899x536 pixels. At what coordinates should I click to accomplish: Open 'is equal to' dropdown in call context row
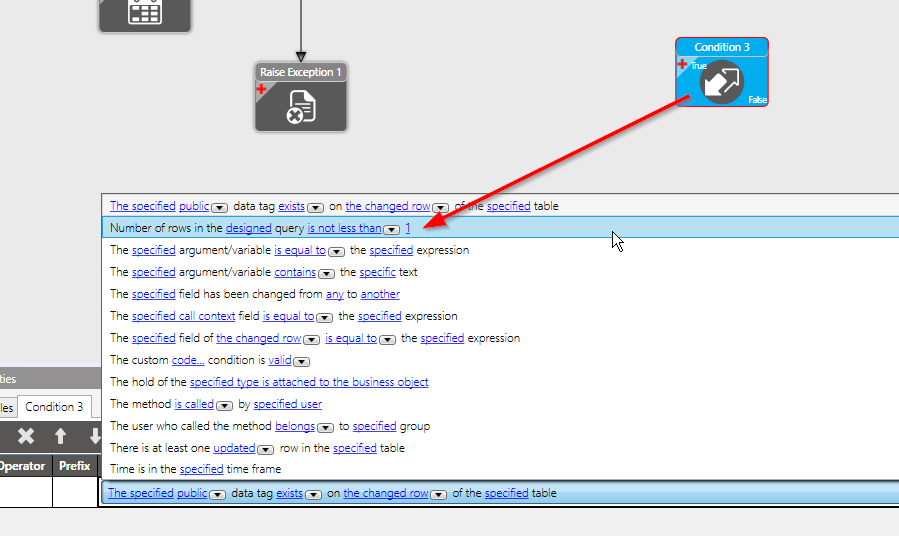click(x=325, y=318)
